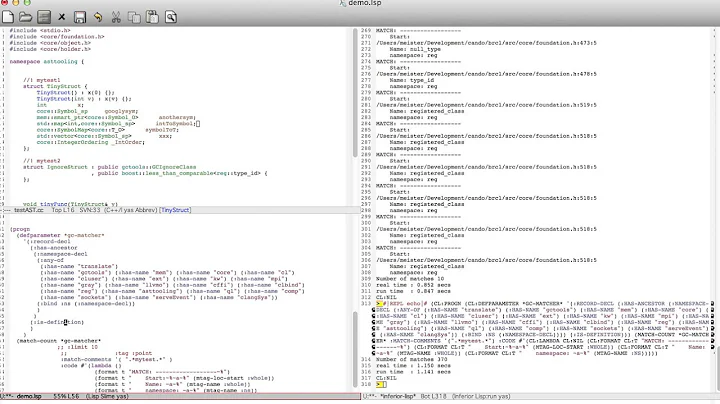Paste from clipboard using paste icon
Screen dimensions: 720x404
click(152, 17)
